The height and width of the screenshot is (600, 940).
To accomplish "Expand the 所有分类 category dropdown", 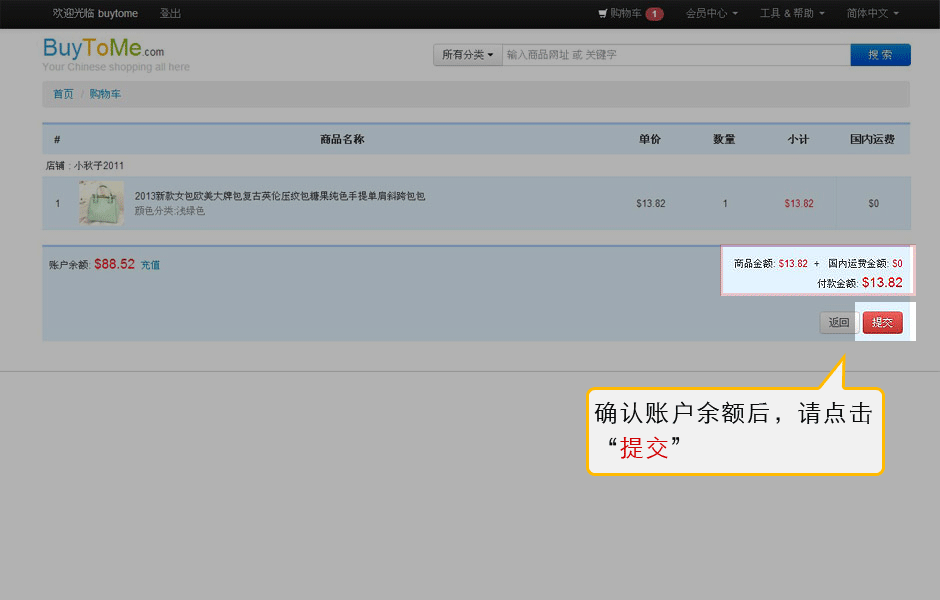I will [x=467, y=55].
